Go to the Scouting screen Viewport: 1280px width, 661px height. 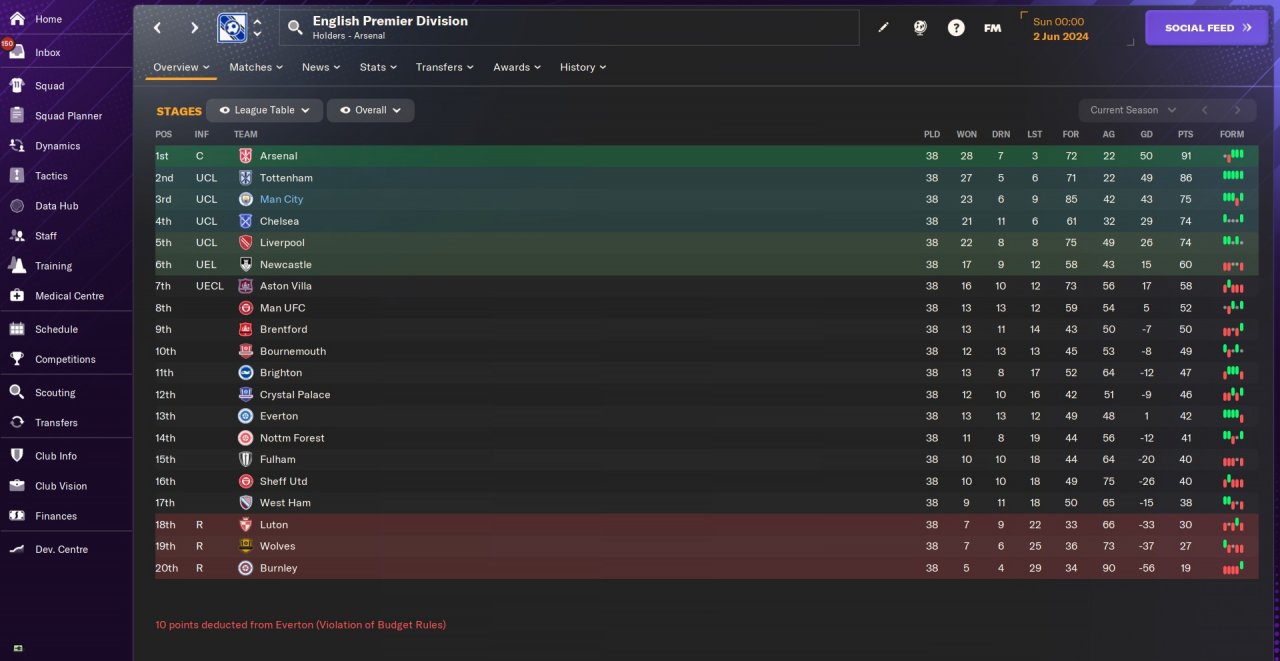[x=54, y=393]
